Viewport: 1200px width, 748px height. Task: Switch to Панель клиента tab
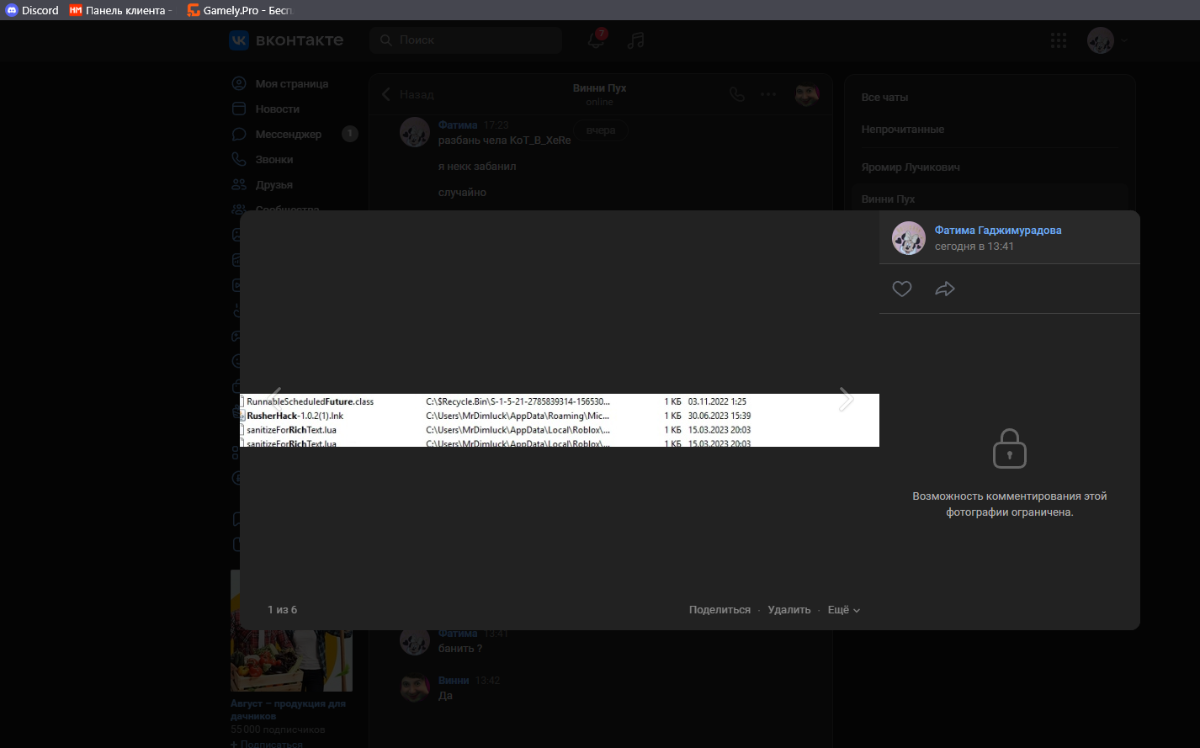[x=120, y=10]
